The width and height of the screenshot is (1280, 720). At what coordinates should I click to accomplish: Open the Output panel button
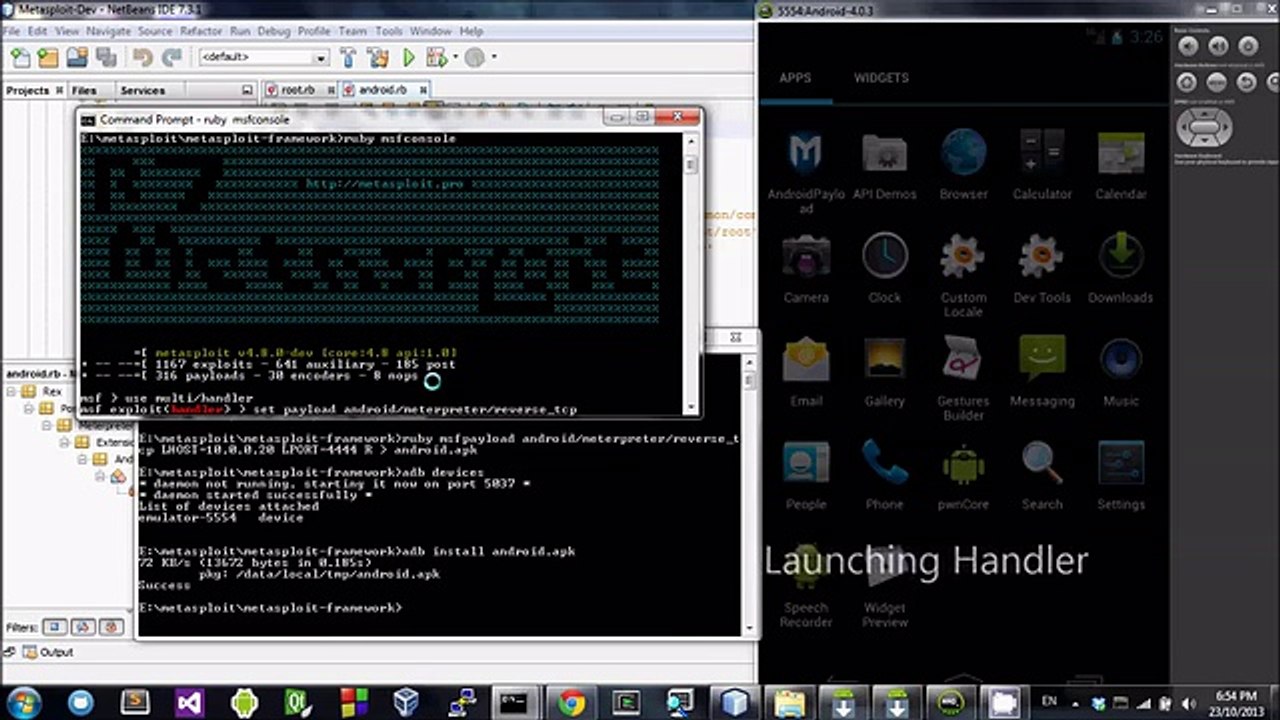pos(48,652)
